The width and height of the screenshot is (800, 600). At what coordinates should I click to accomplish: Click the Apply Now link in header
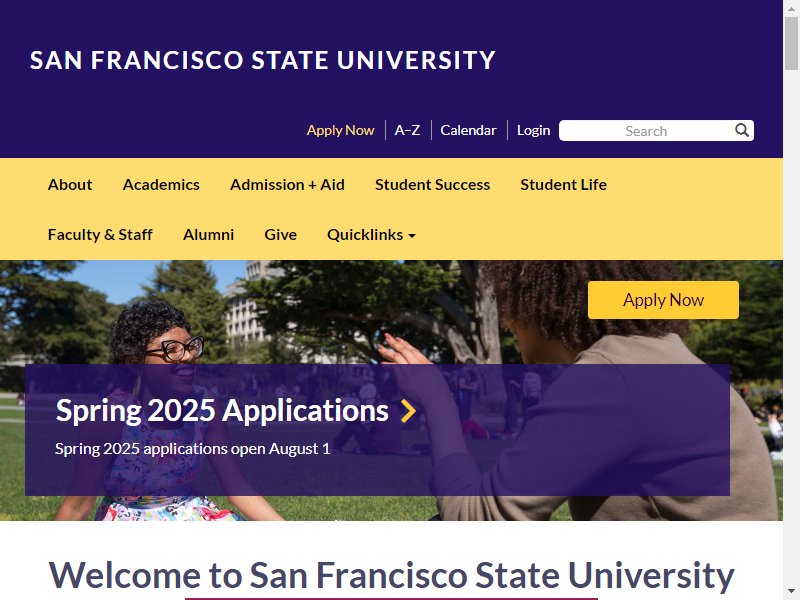coord(340,130)
